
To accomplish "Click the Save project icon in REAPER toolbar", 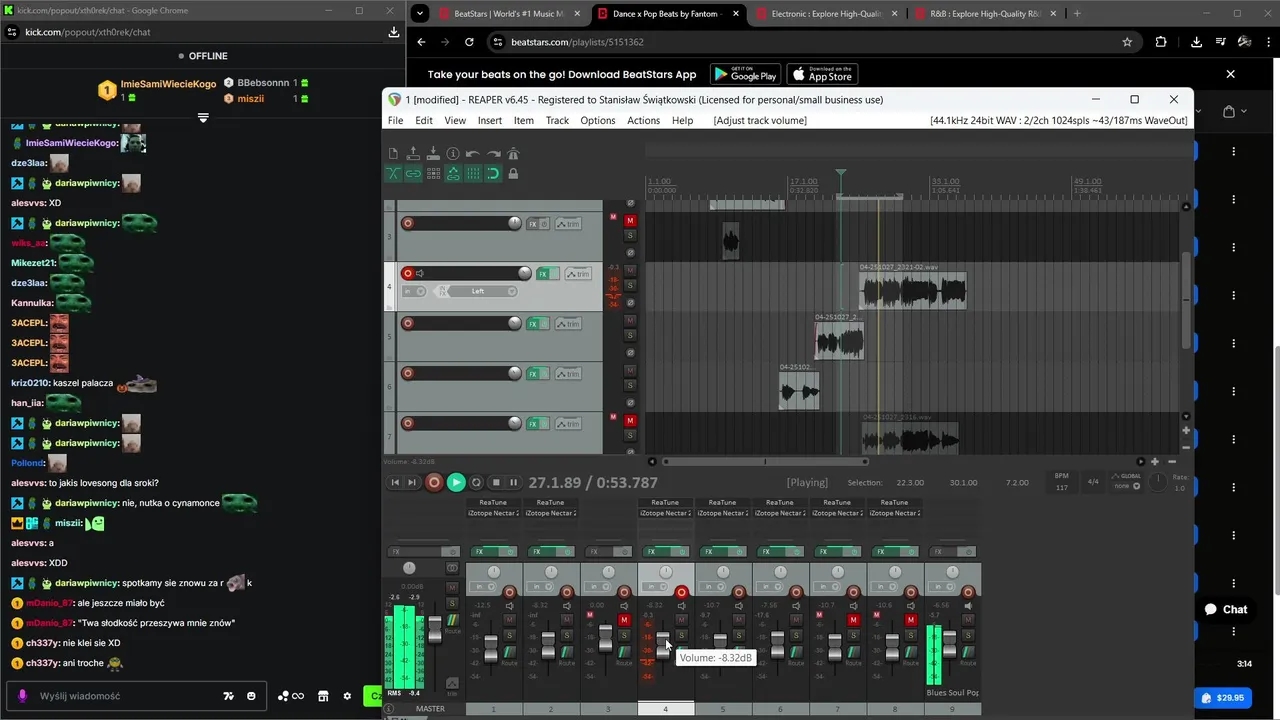I will (433, 153).
